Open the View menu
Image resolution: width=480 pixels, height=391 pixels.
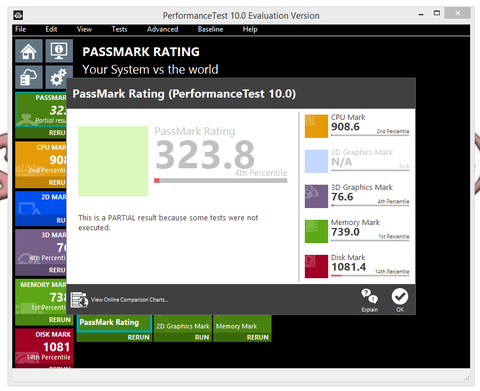pos(84,29)
